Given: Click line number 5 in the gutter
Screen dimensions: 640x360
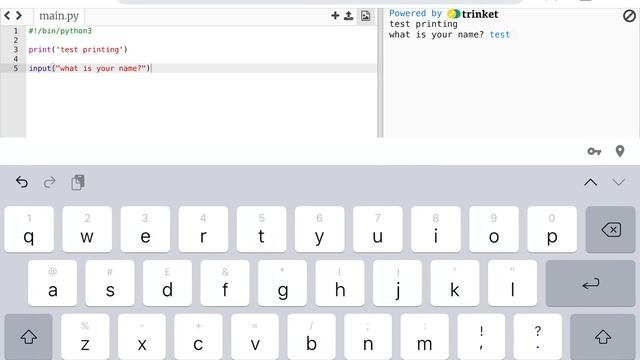Looking at the screenshot, I should click(16, 68).
